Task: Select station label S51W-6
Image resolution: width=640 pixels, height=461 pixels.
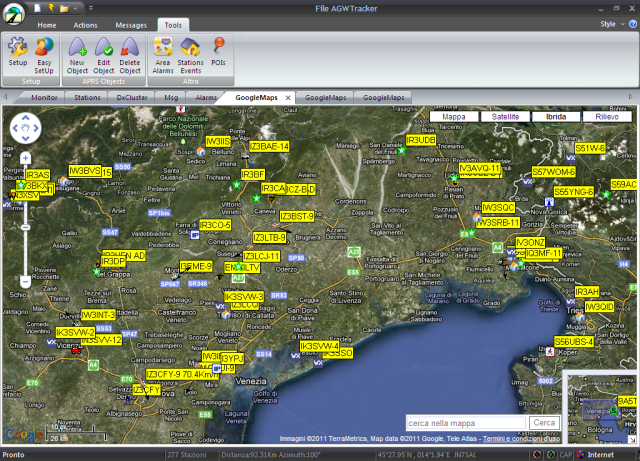Action: click(x=590, y=148)
